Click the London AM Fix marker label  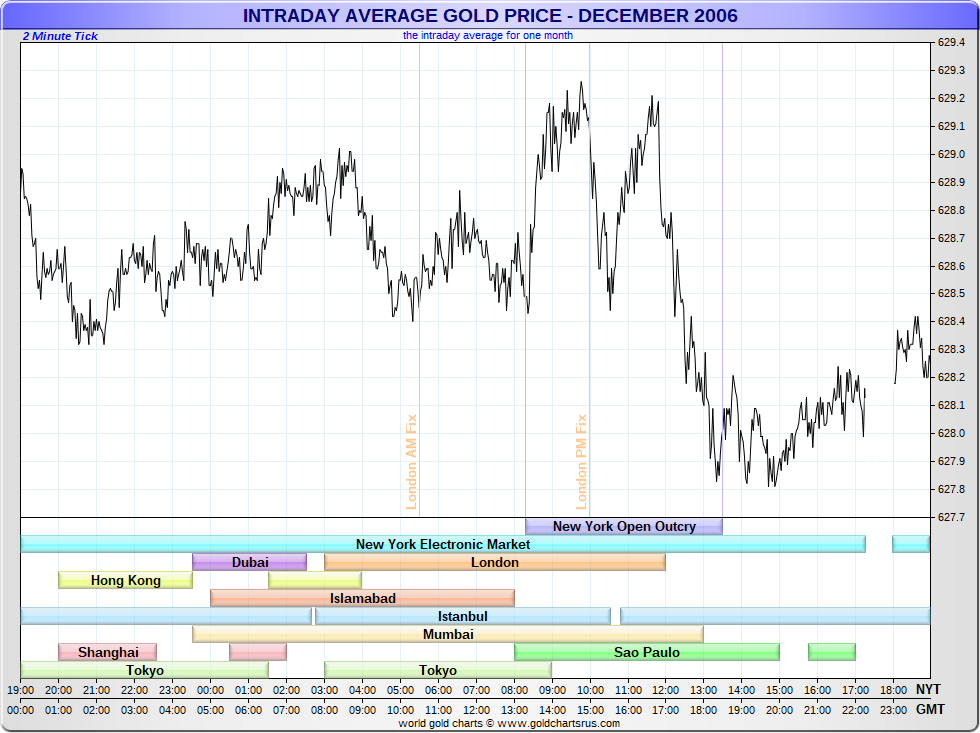[411, 462]
